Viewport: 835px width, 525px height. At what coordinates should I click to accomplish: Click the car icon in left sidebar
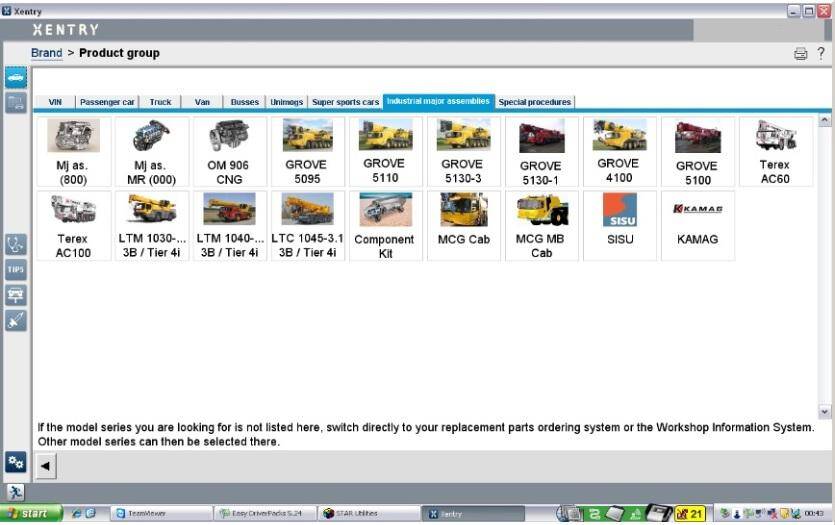[16, 77]
